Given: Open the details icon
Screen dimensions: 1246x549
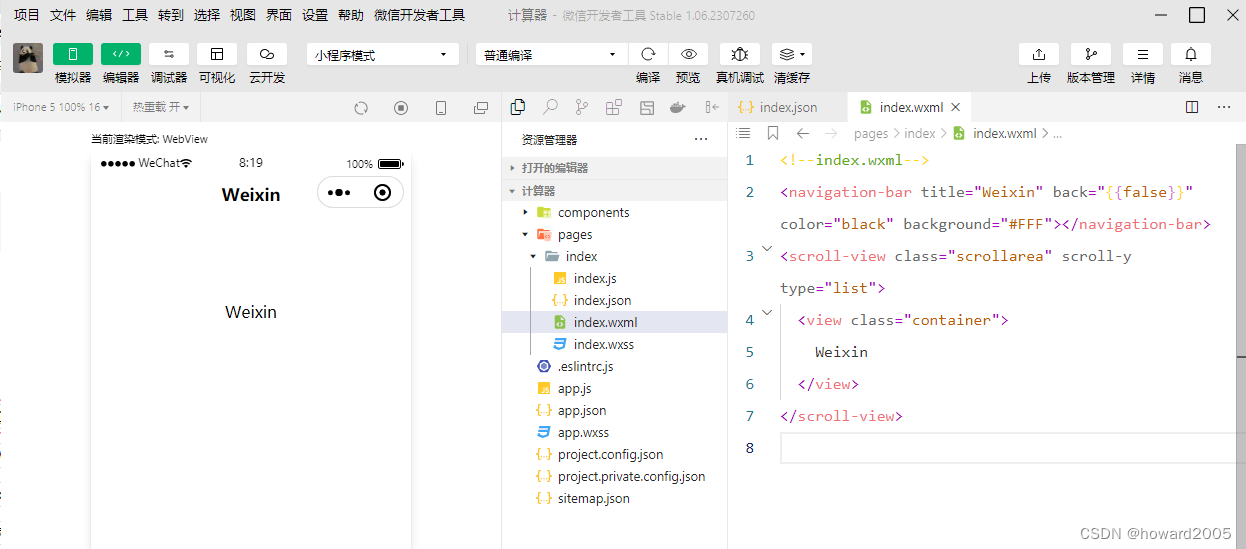Looking at the screenshot, I should [x=1143, y=54].
